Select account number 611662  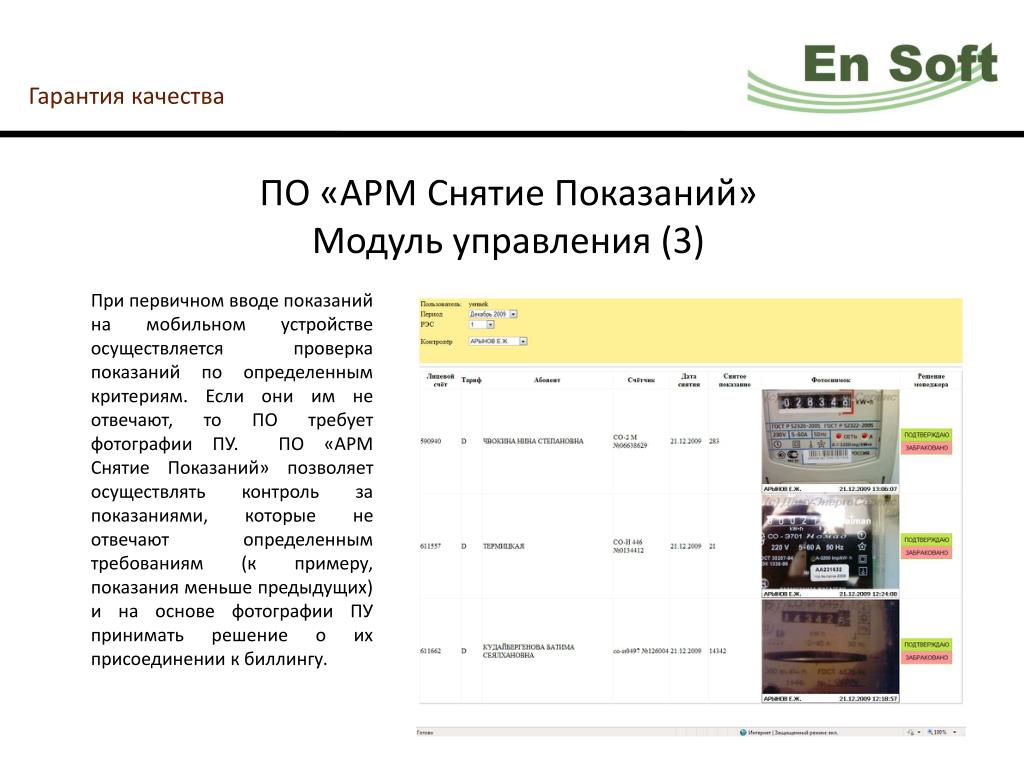tap(430, 651)
